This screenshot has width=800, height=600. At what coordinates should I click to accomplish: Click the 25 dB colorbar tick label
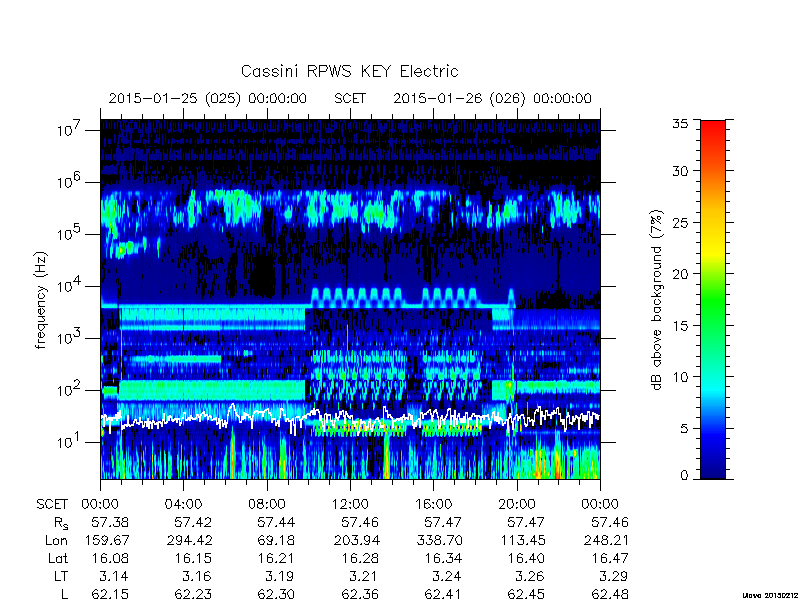[x=680, y=223]
